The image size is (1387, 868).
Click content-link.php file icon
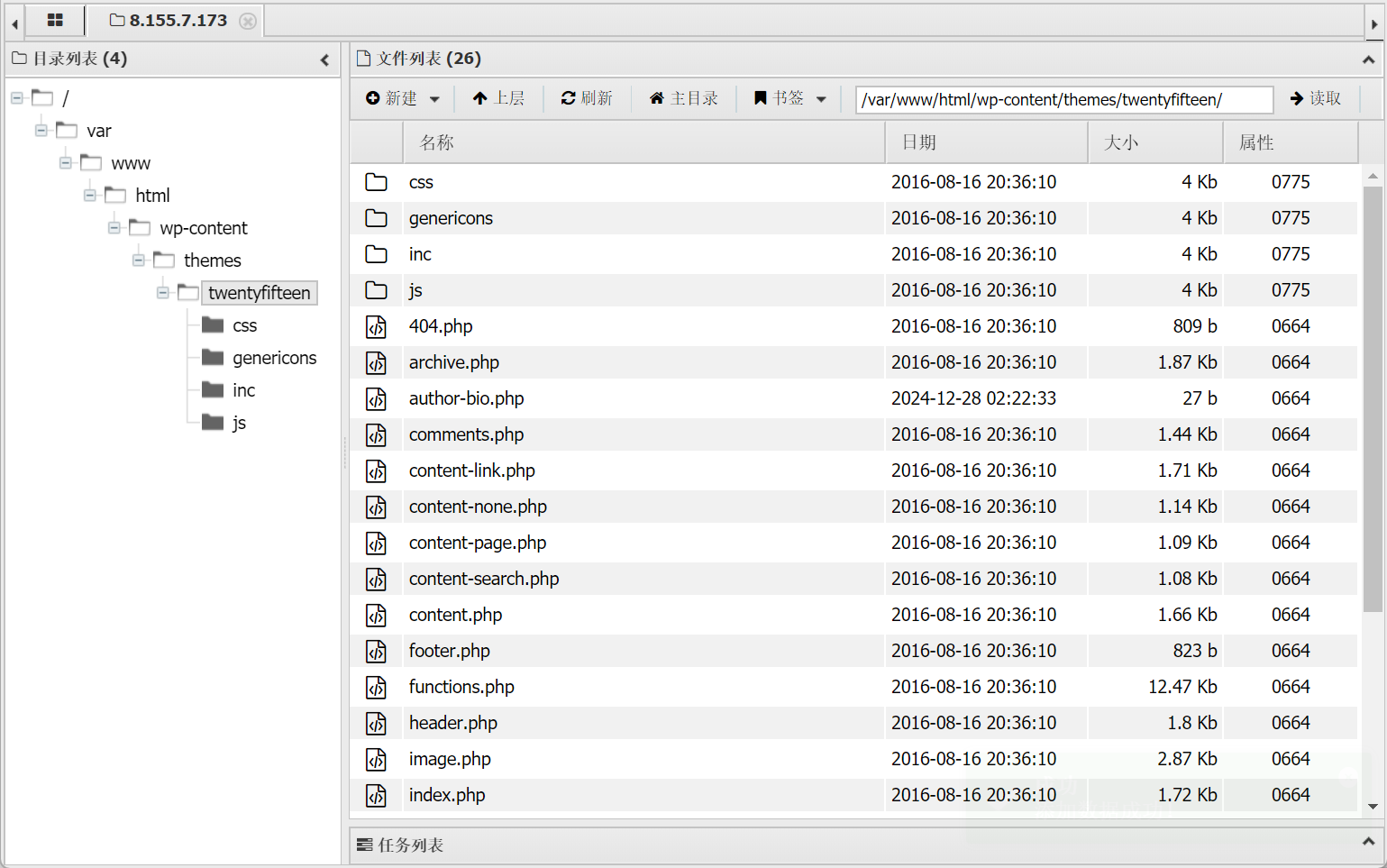(x=376, y=471)
